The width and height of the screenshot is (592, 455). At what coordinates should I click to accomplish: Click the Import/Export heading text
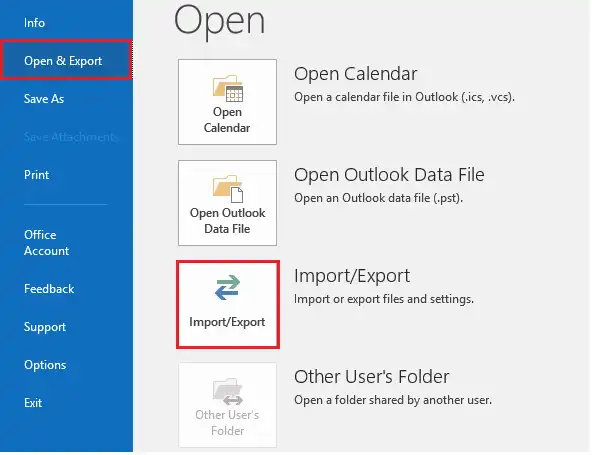(352, 276)
